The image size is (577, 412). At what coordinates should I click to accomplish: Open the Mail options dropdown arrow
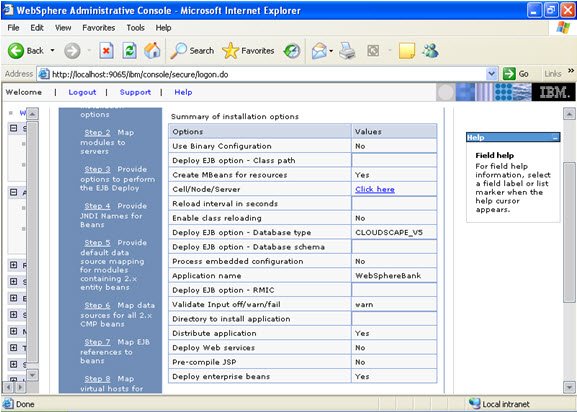pos(331,51)
